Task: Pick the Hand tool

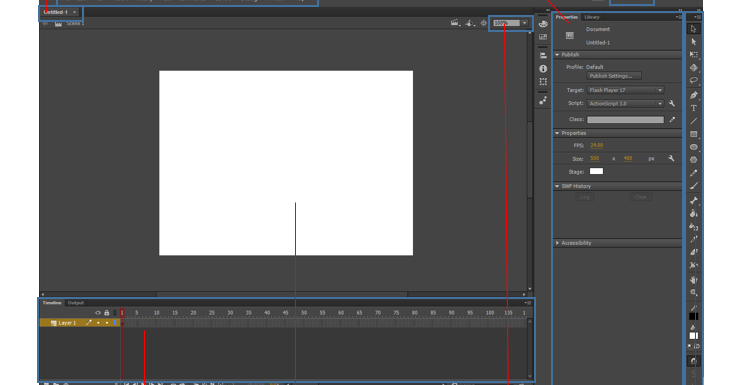Action: (693, 280)
